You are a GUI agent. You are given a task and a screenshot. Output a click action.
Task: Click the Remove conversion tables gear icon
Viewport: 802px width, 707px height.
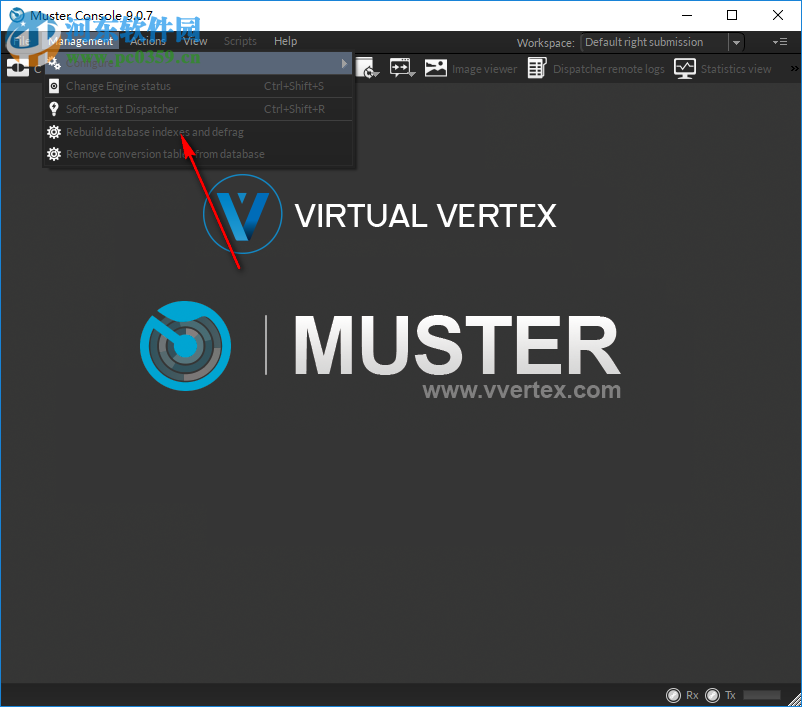(54, 154)
